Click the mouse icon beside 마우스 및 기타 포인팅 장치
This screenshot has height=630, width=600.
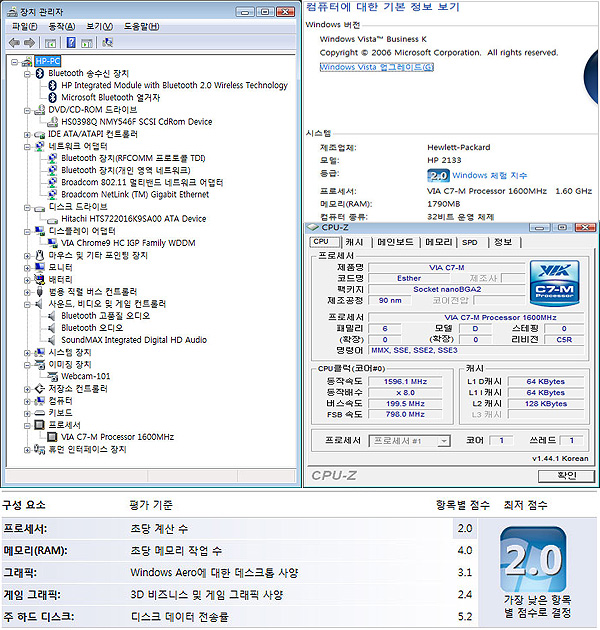pyautogui.click(x=39, y=255)
